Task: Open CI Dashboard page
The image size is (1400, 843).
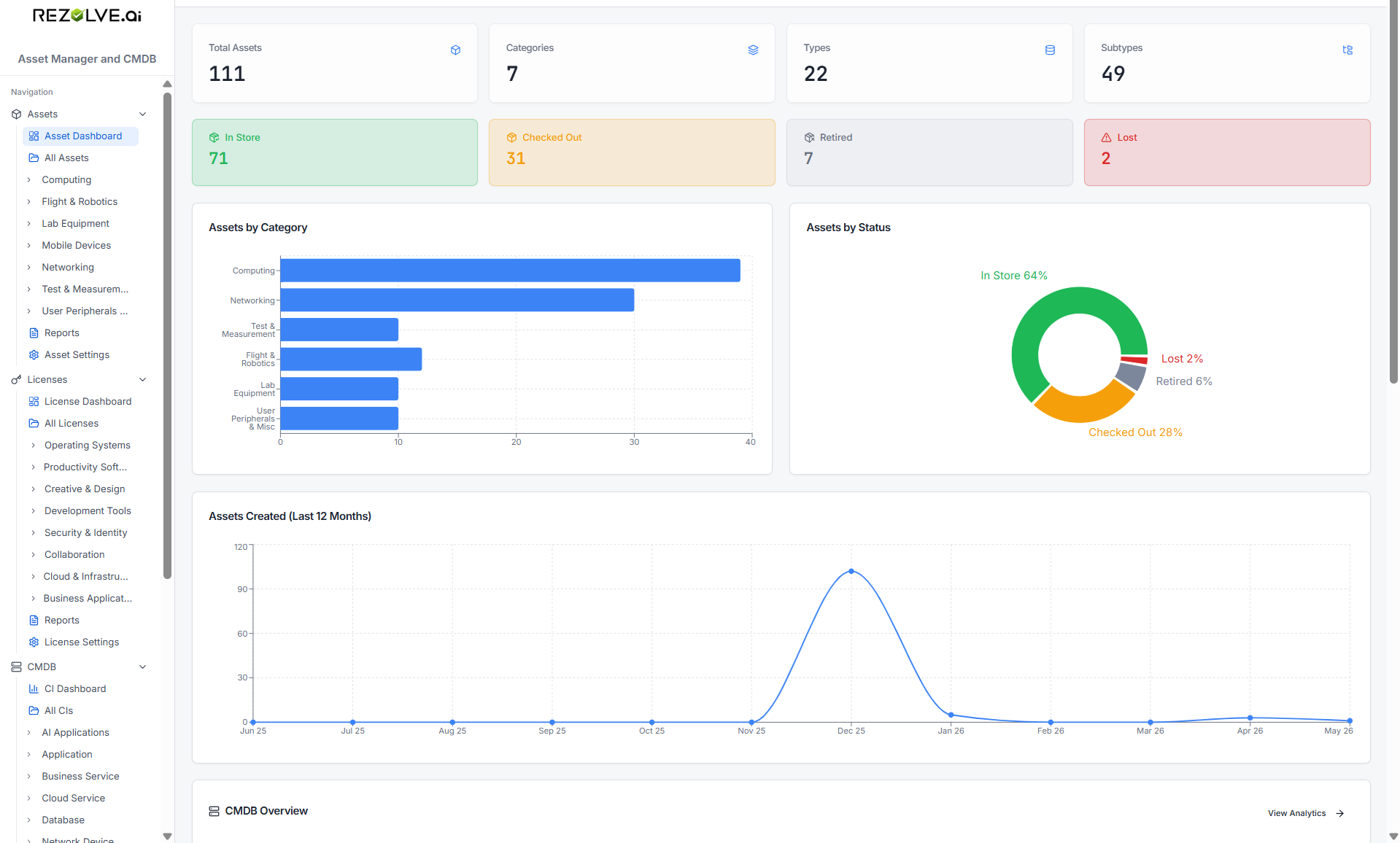Action: (x=75, y=689)
